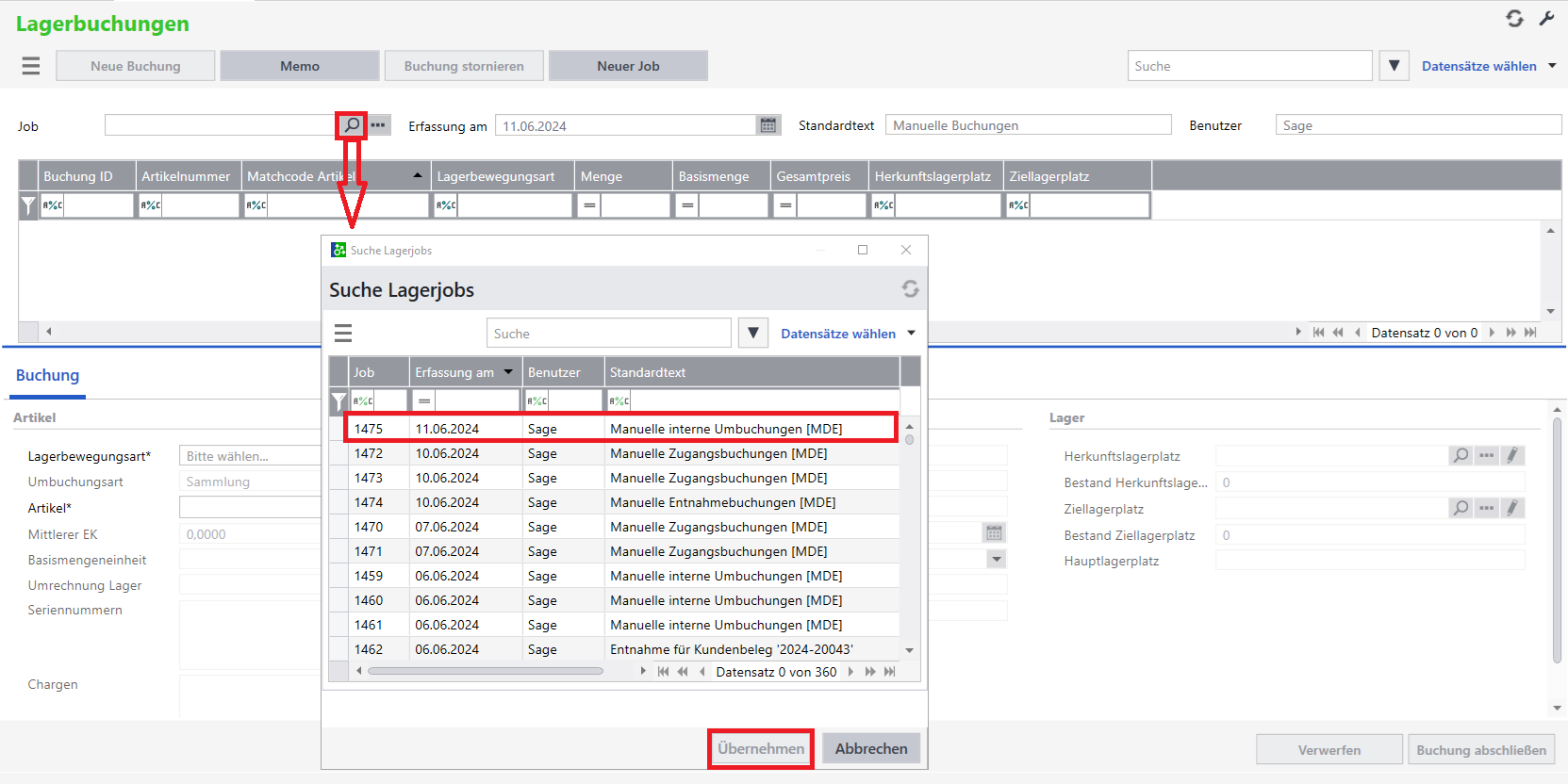Open the hamburger menu in Suche Lagerjobs dialog
The image size is (1568, 784).
coord(343,334)
